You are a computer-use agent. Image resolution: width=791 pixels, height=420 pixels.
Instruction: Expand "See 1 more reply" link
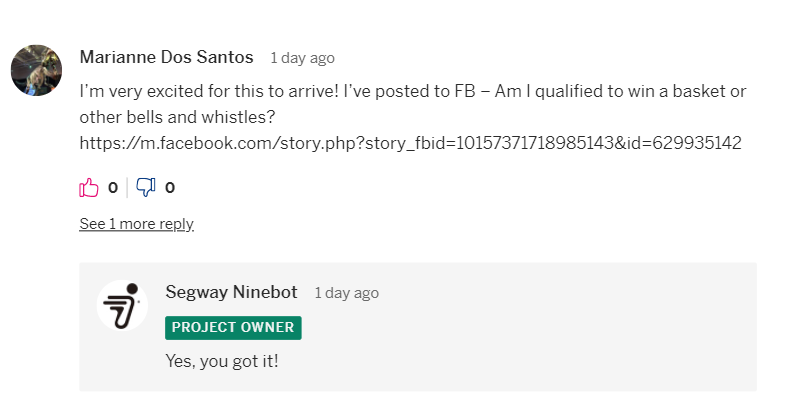pos(136,224)
